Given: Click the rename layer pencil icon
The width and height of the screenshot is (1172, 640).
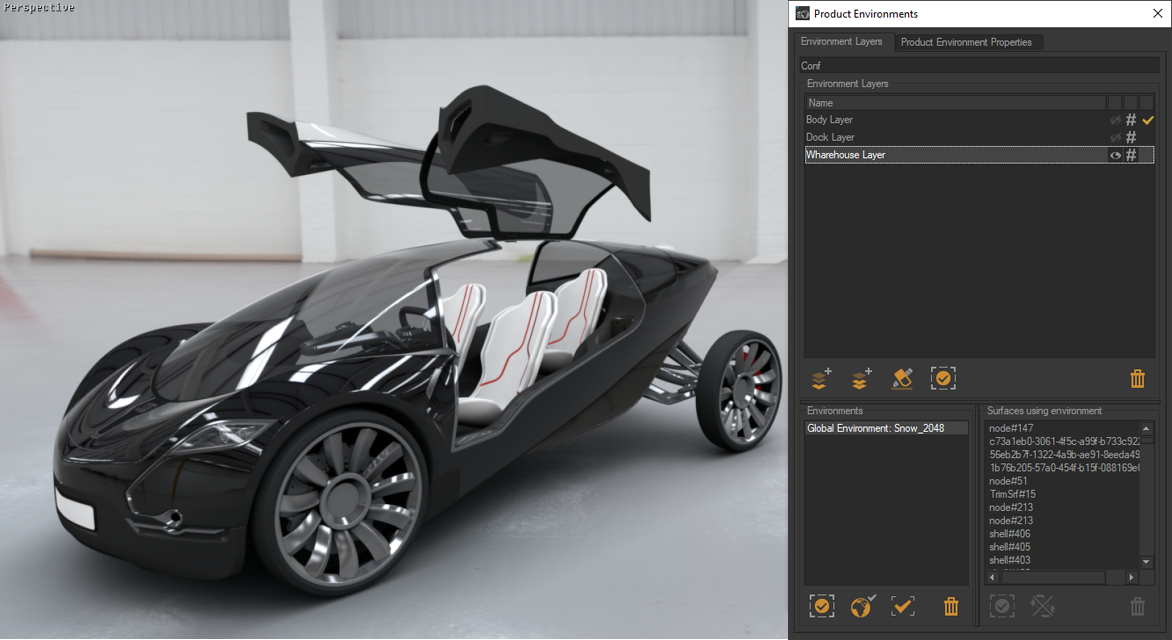Looking at the screenshot, I should 902,378.
